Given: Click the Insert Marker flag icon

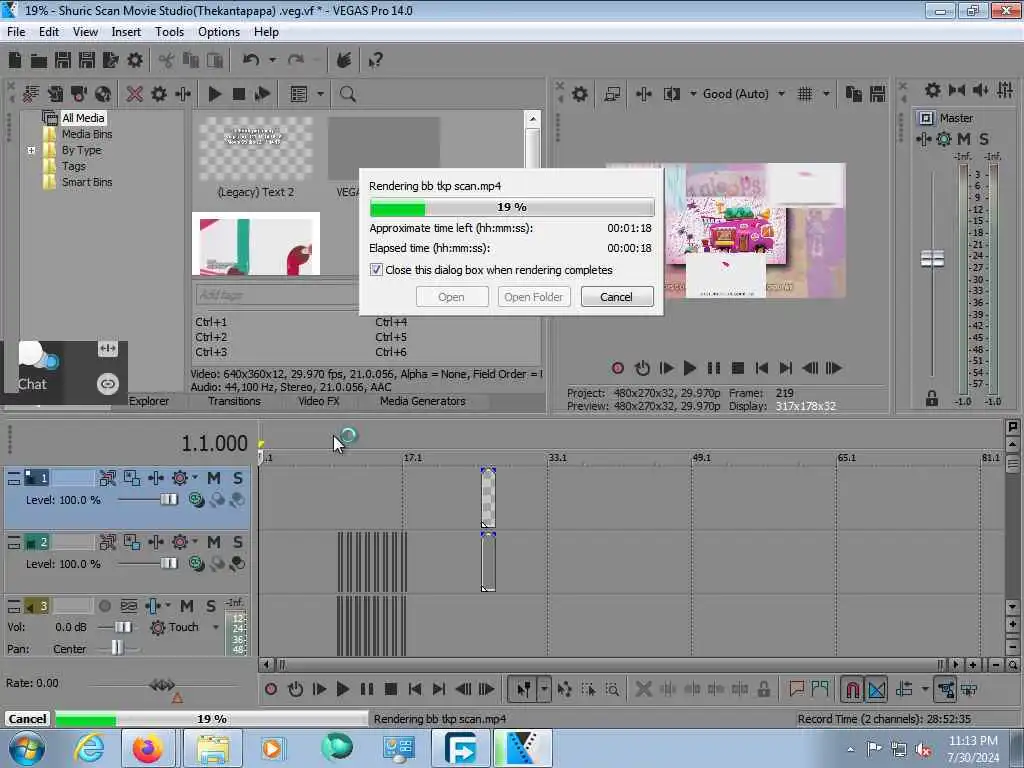Looking at the screenshot, I should pyautogui.click(x=796, y=689).
